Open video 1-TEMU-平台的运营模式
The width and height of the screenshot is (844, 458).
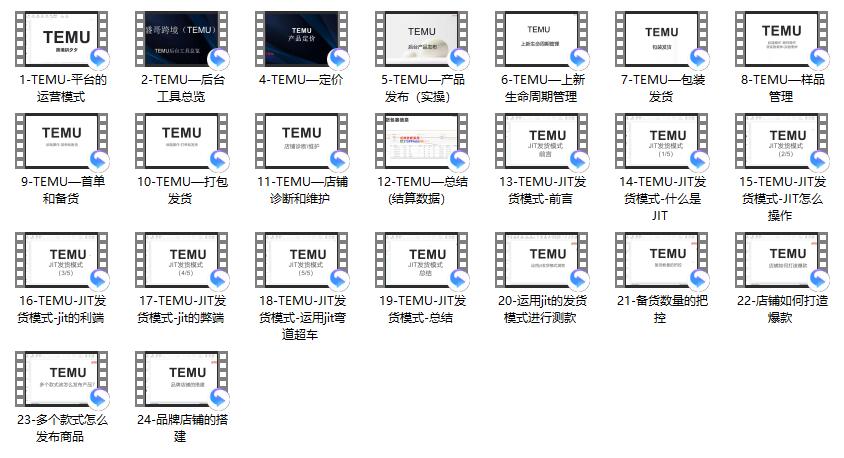click(61, 40)
